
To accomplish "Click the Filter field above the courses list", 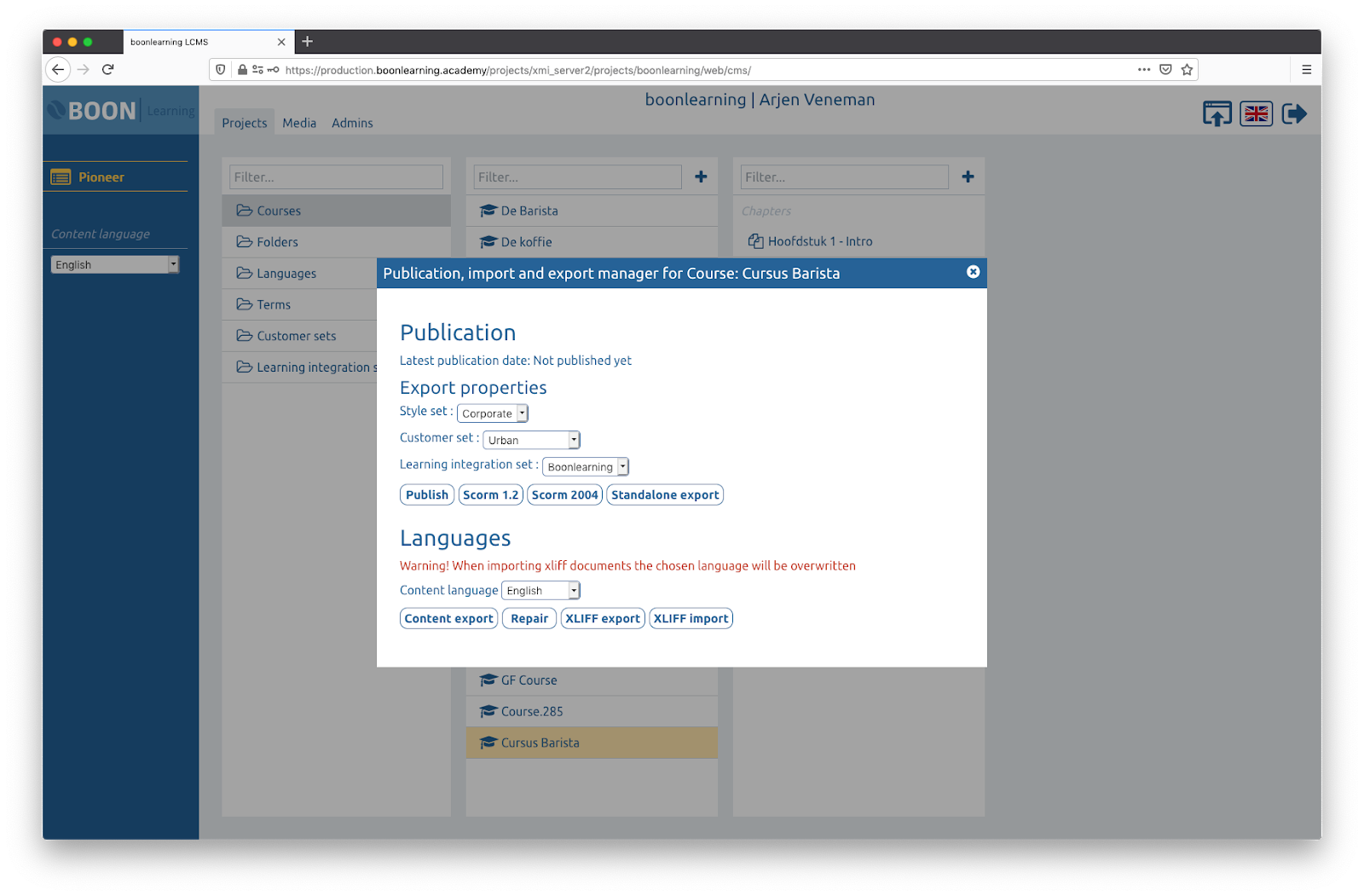I will click(x=577, y=176).
